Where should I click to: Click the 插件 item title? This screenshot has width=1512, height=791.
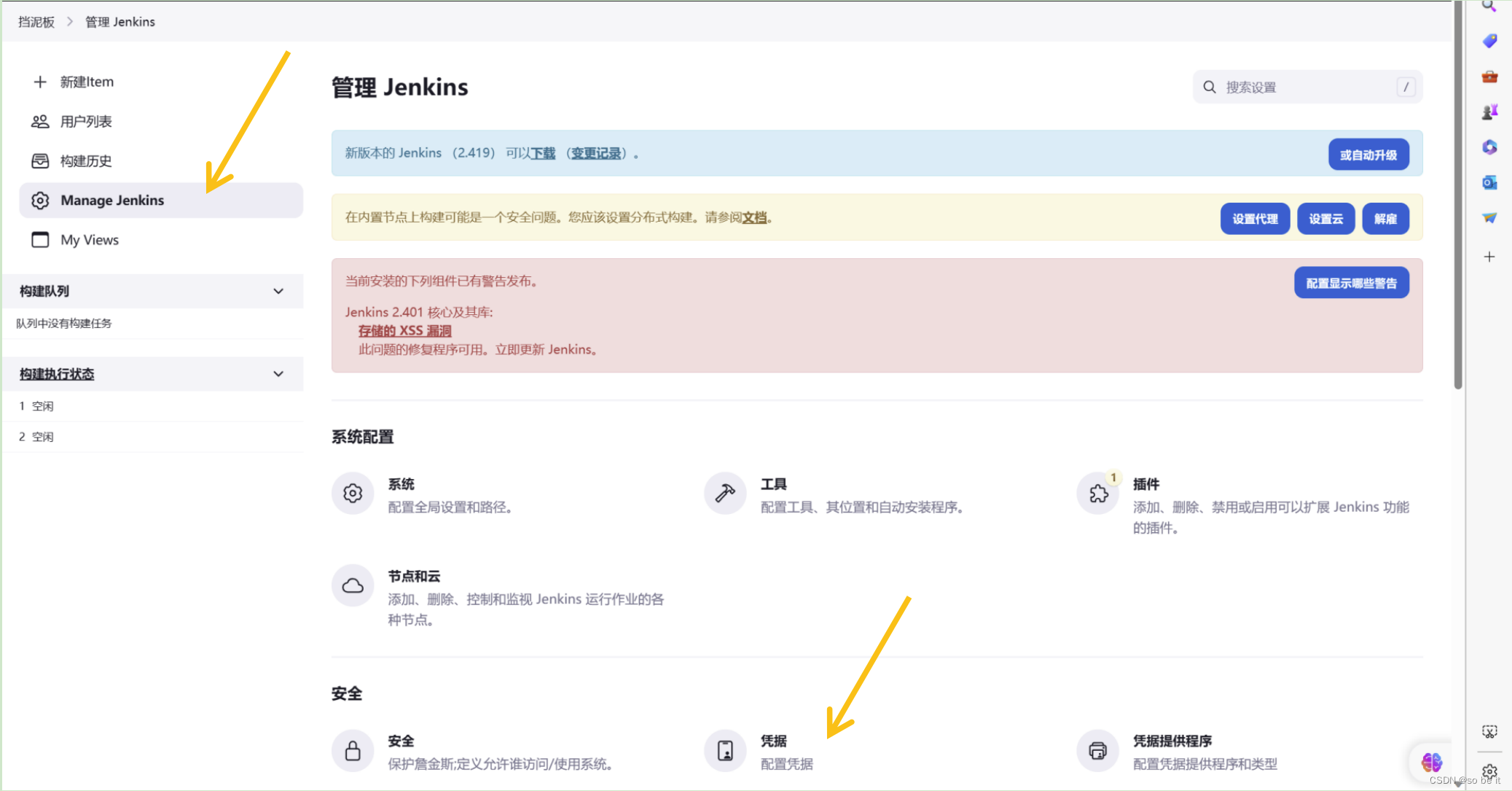coord(1145,484)
